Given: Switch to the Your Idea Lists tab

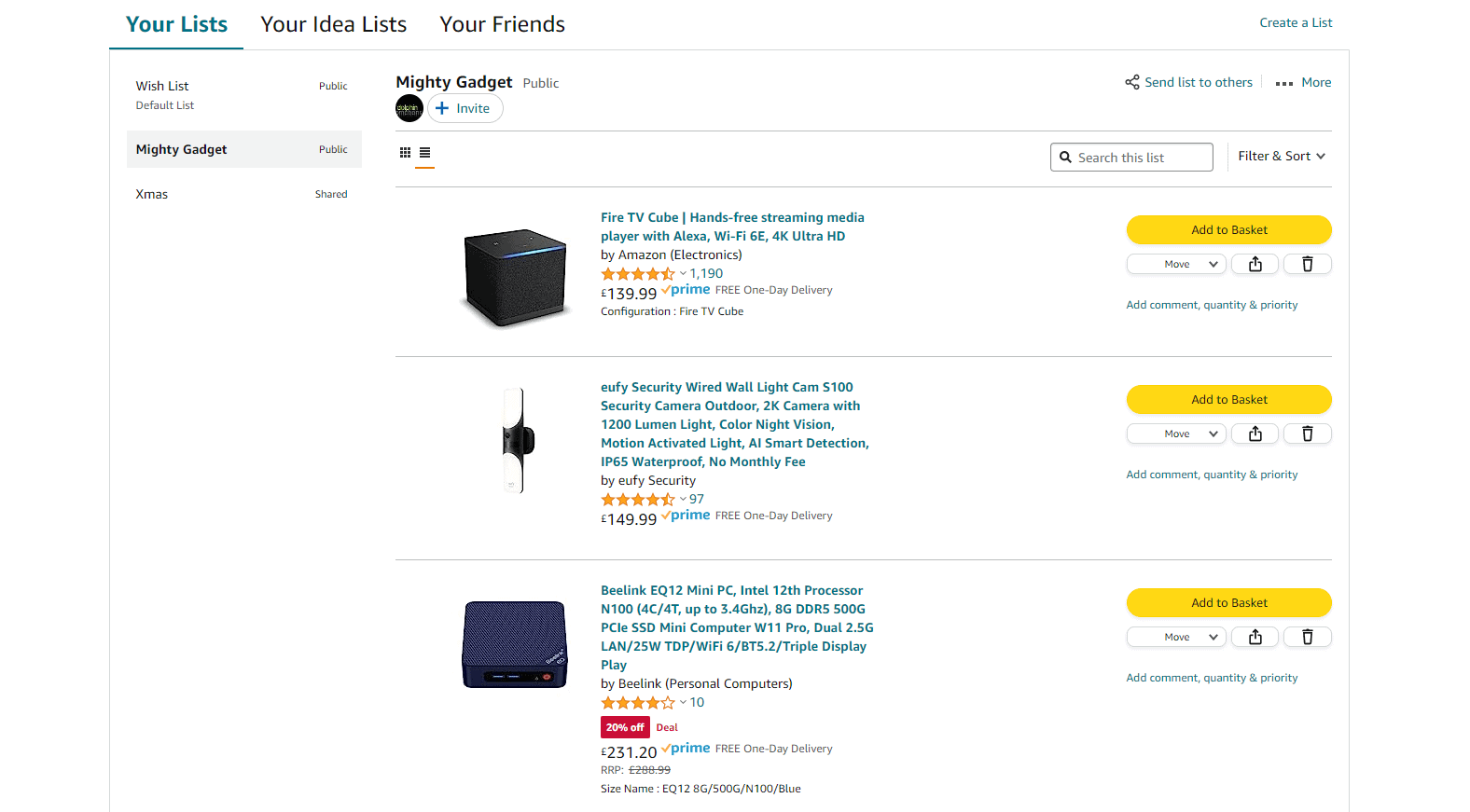Looking at the screenshot, I should (333, 23).
